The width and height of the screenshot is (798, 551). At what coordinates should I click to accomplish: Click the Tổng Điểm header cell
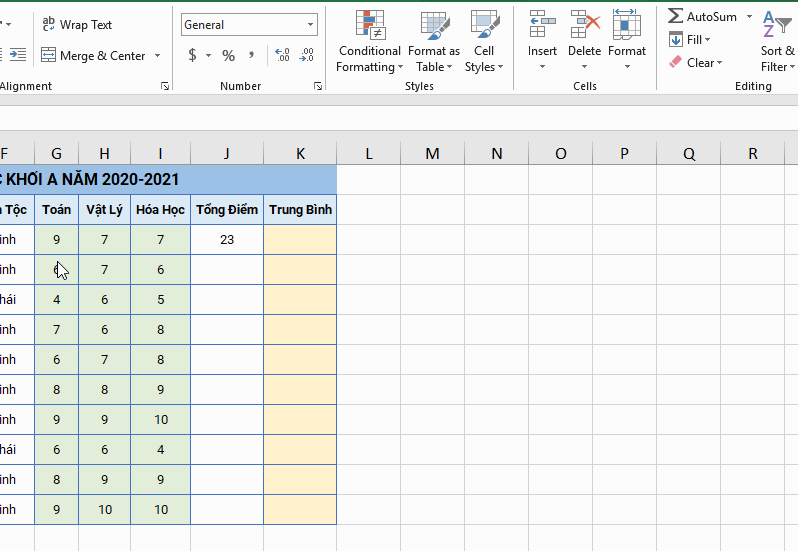227,210
